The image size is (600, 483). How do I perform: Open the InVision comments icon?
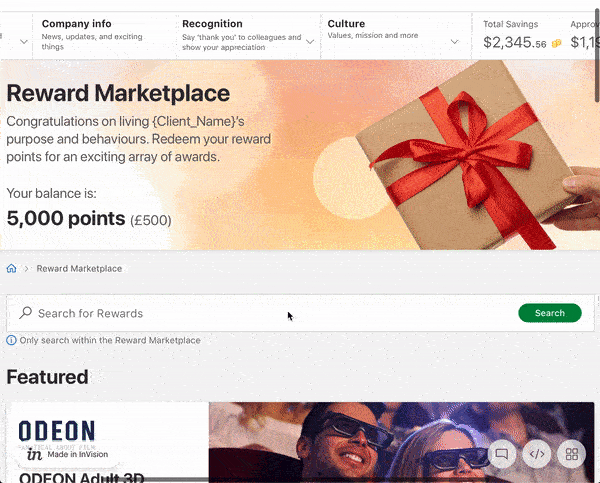coord(502,454)
